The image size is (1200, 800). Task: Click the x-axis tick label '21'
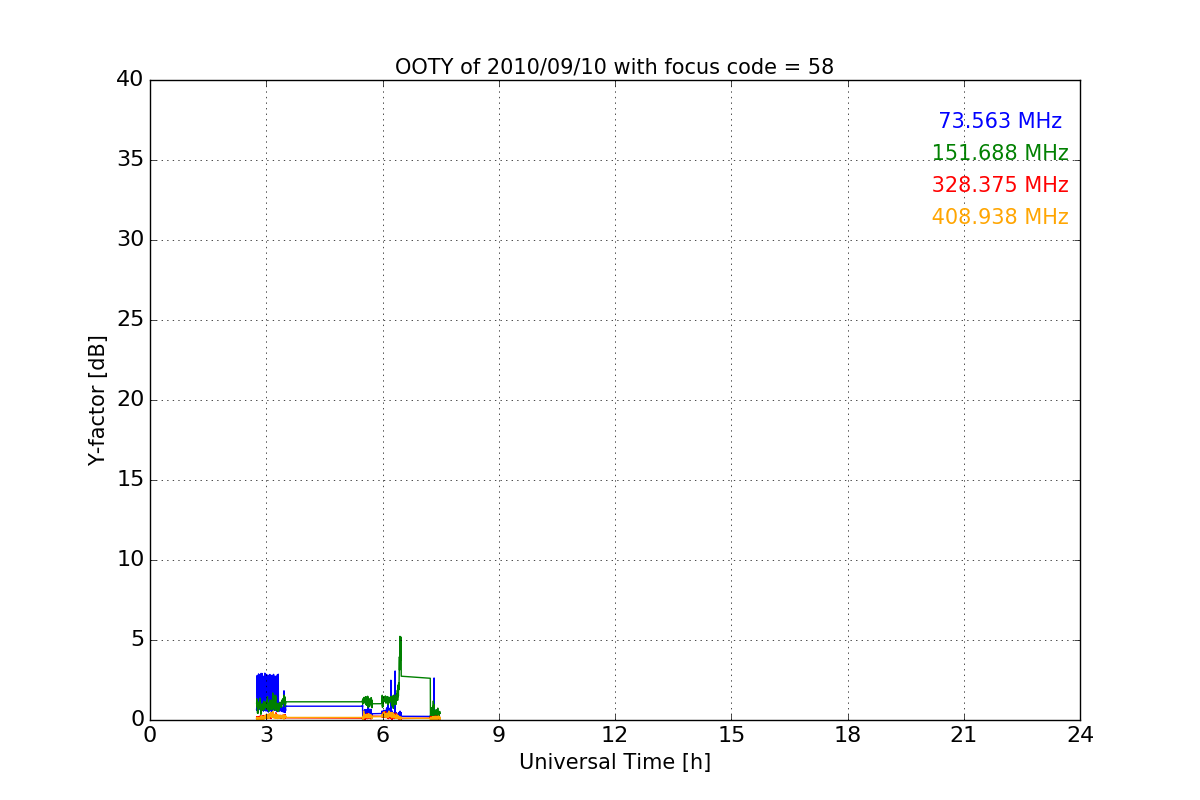[x=964, y=735]
